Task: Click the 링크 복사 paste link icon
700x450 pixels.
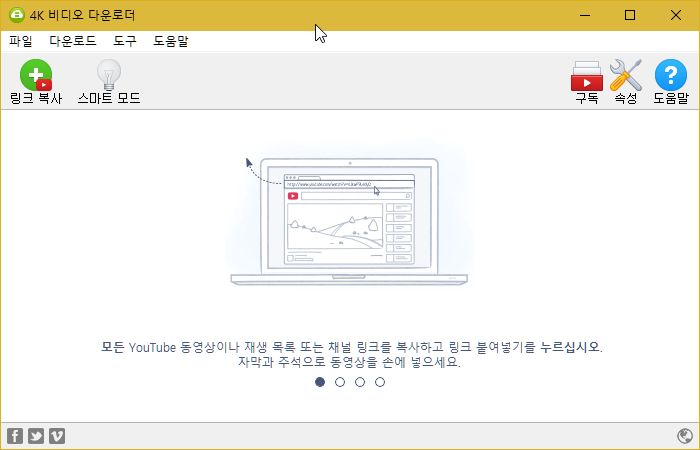Action: coord(36,75)
